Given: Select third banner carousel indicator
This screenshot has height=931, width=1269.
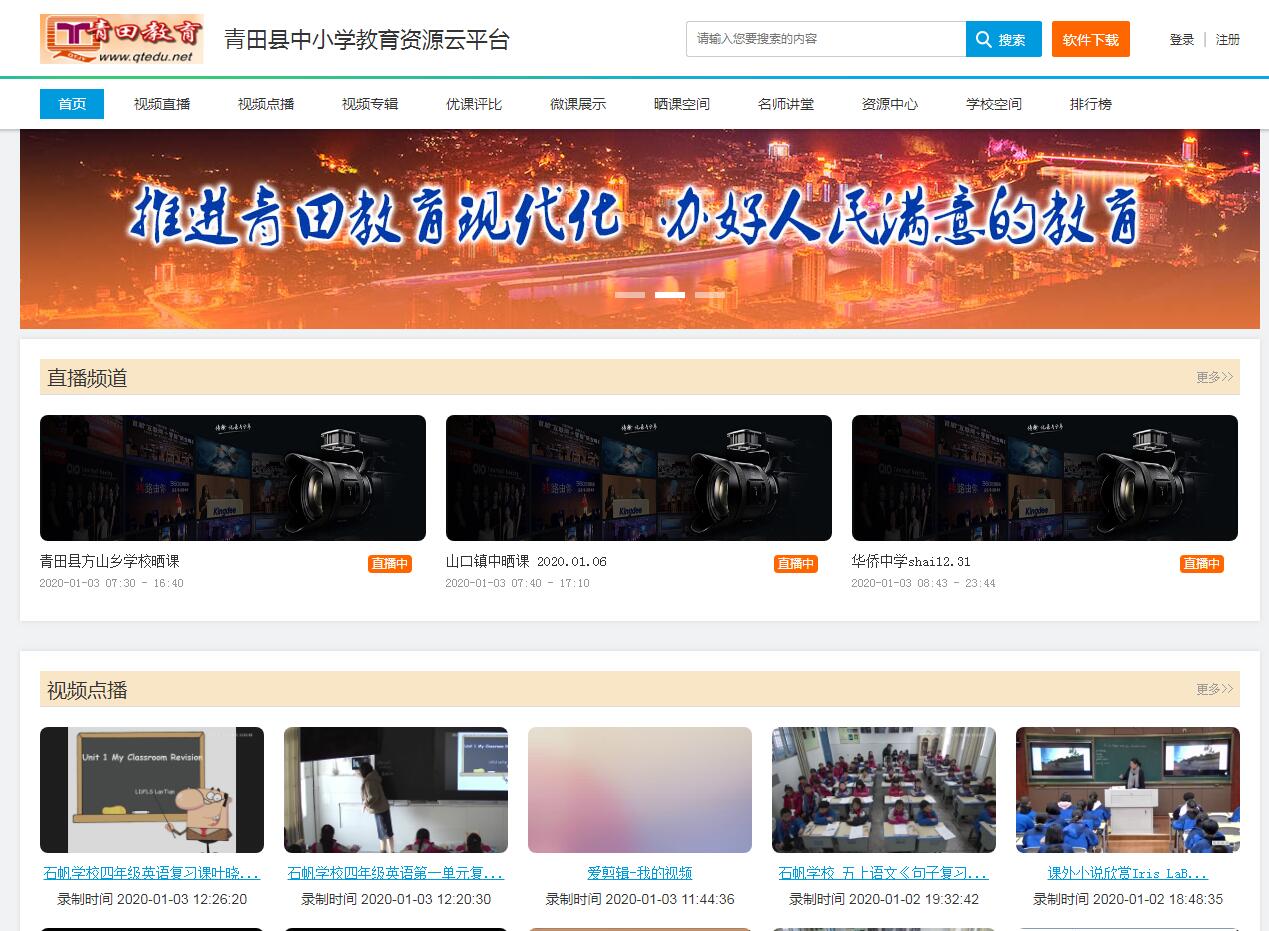Looking at the screenshot, I should 710,295.
